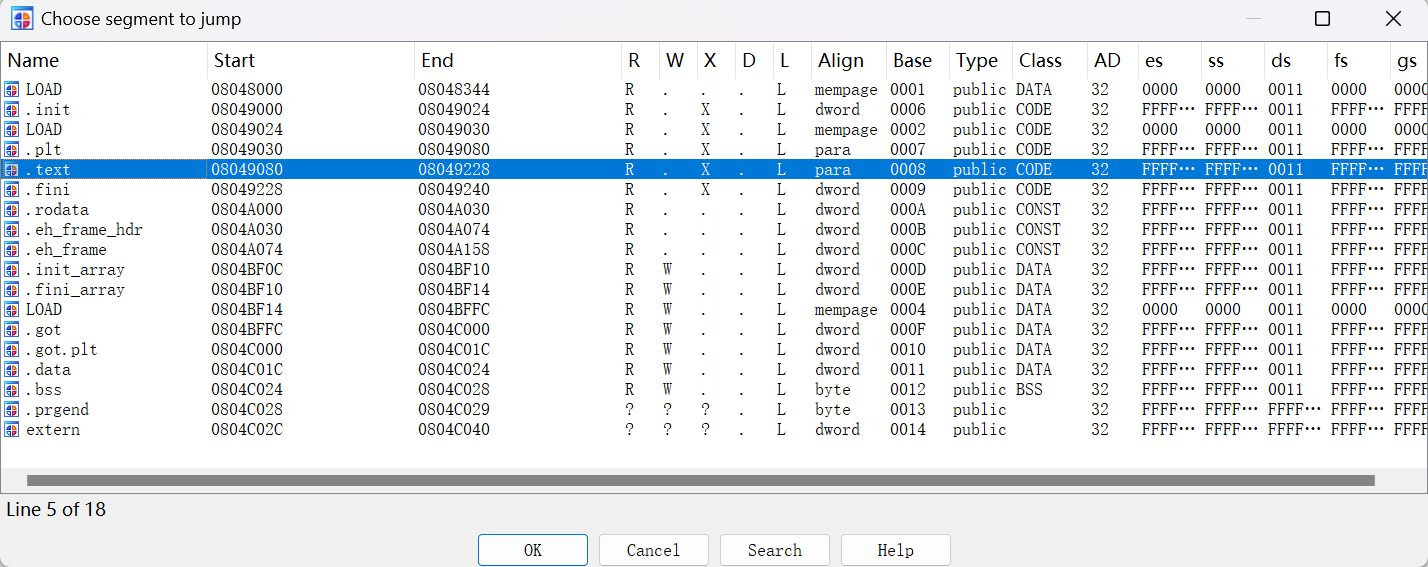Click the horizontal scrollbar under the list
Viewport: 1428px width, 567px height.
point(700,481)
